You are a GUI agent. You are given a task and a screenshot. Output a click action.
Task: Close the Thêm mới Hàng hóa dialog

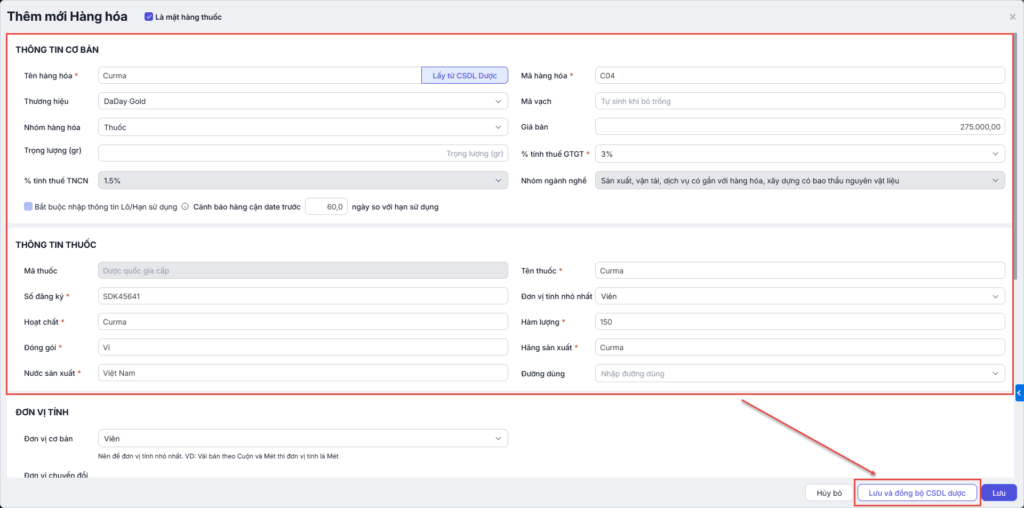coord(1012,17)
